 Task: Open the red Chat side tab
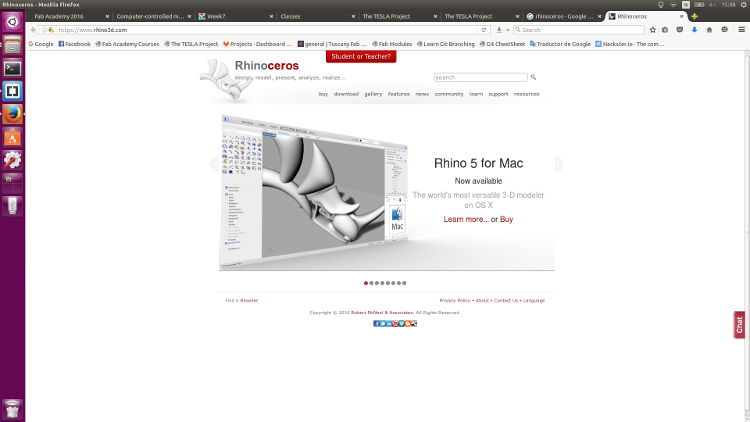[739, 325]
